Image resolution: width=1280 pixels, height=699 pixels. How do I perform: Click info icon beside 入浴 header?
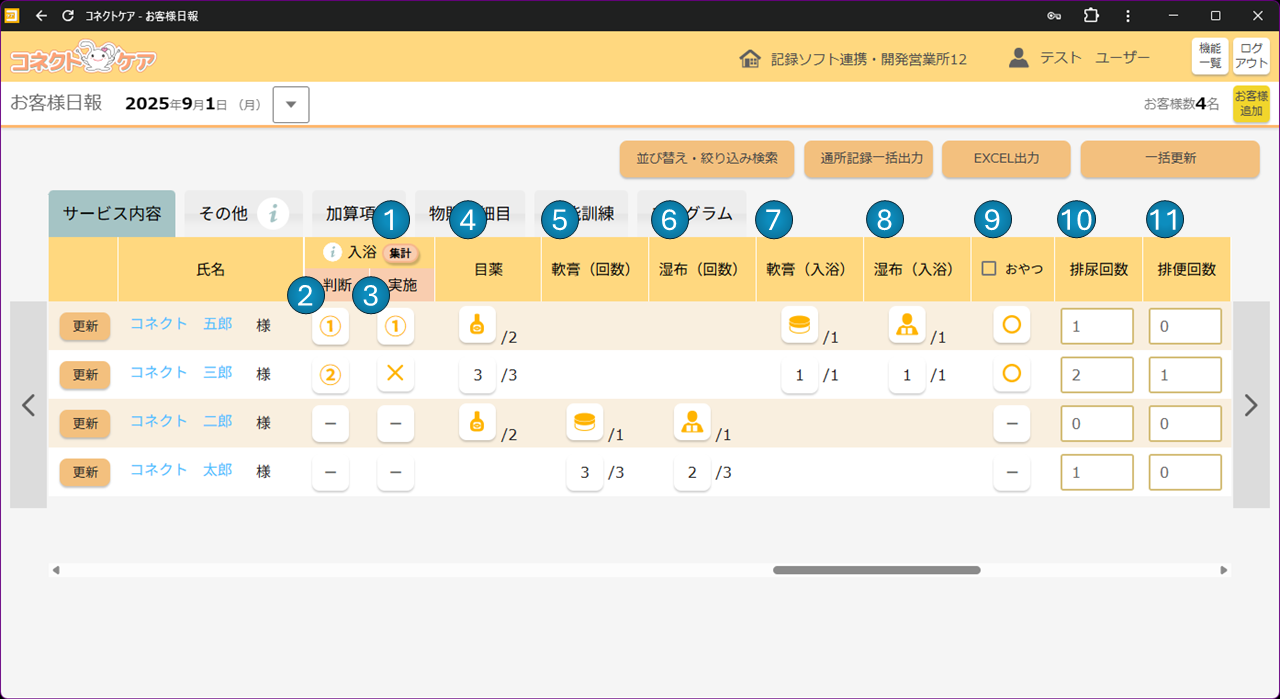(x=333, y=252)
